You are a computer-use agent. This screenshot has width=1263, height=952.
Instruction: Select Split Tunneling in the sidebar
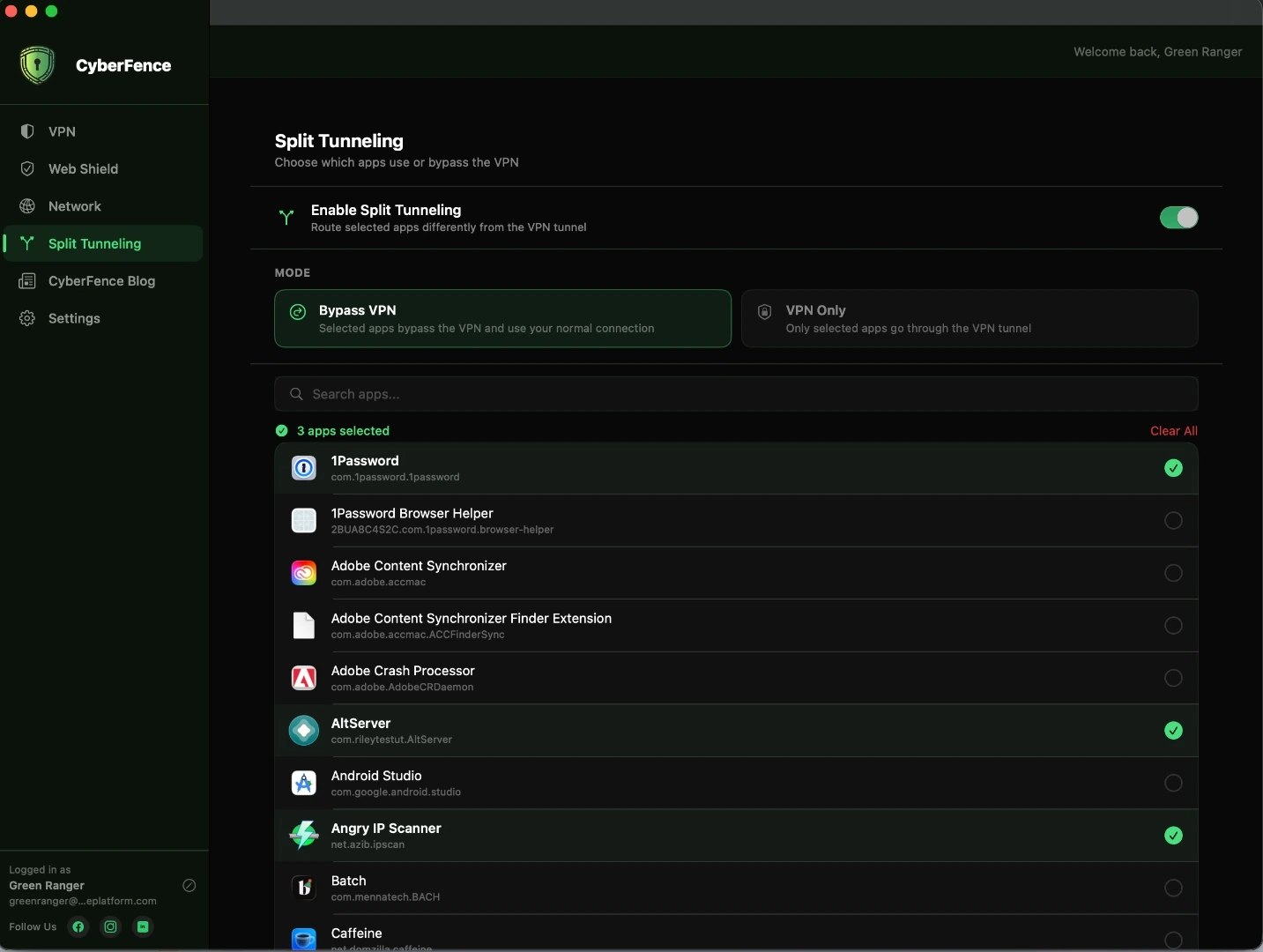point(103,243)
